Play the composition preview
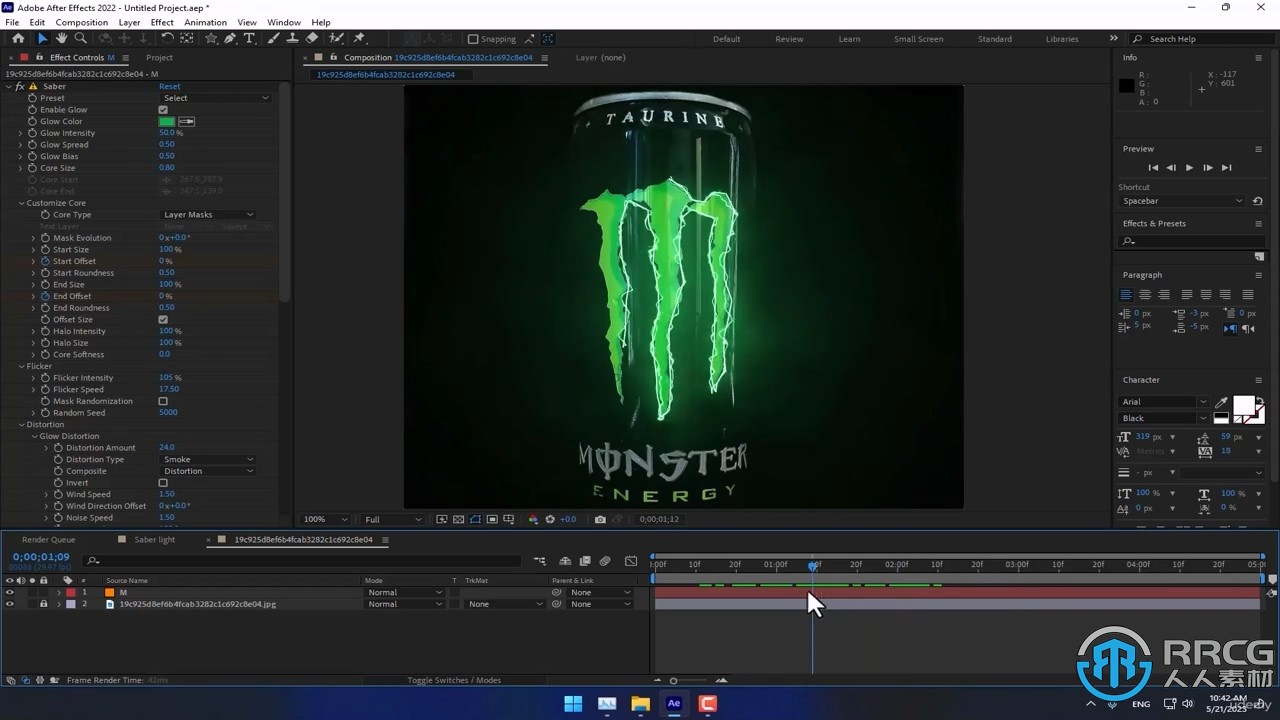 tap(1189, 168)
